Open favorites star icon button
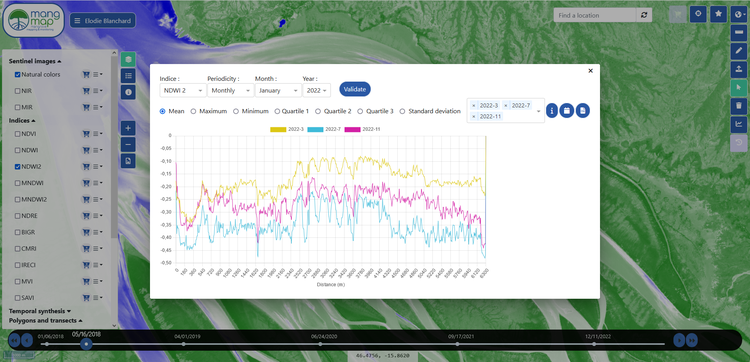 click(718, 14)
